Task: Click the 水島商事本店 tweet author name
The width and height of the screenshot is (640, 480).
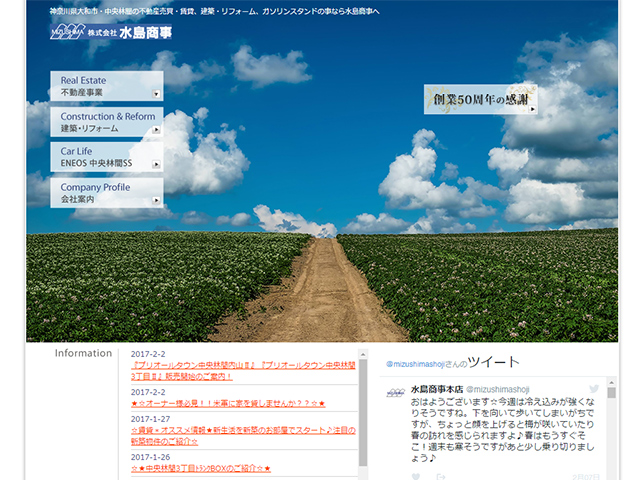Action: tap(435, 388)
